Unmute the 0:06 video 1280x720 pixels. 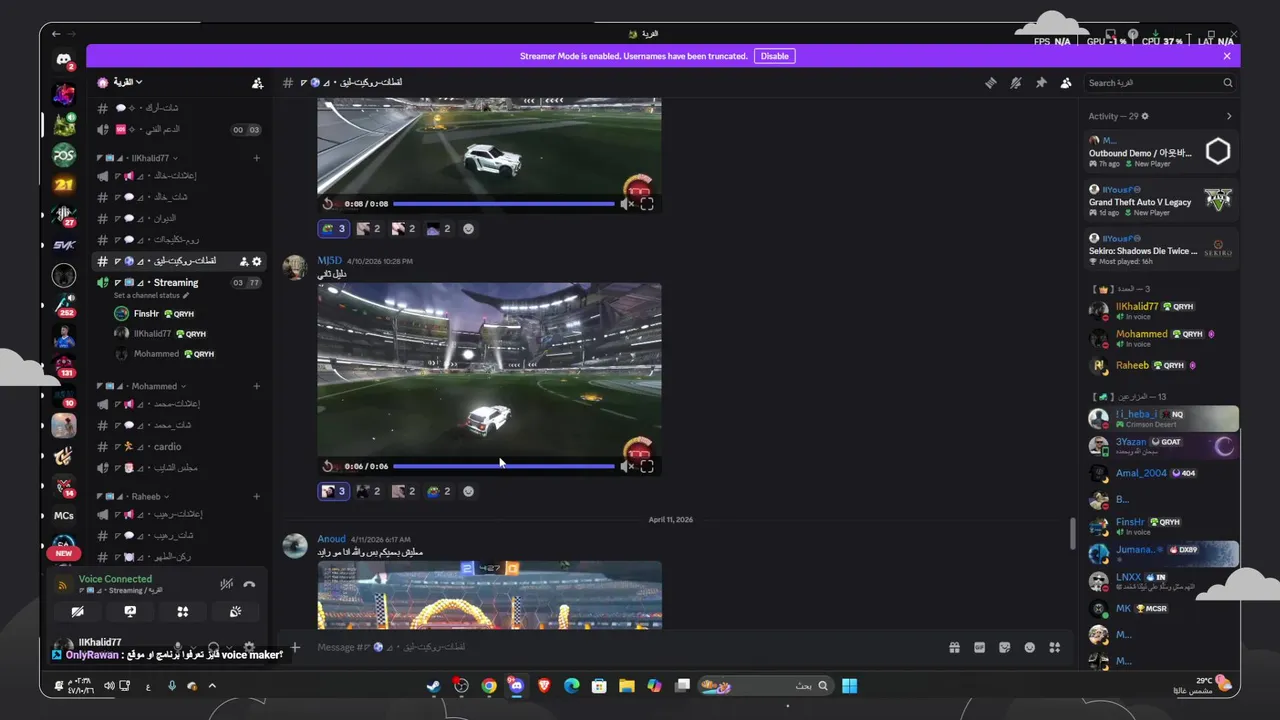click(x=627, y=466)
